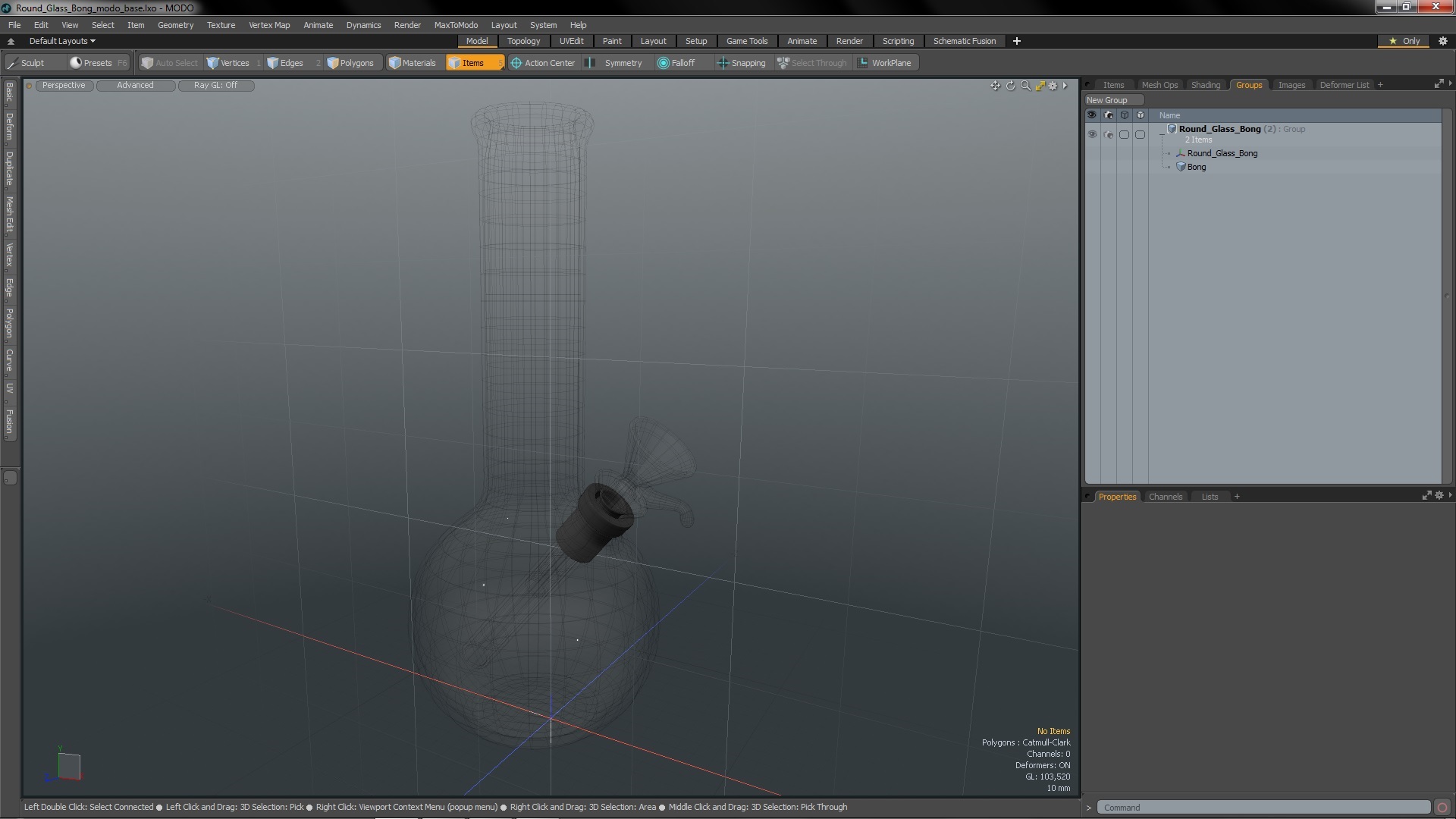Open layout settings gear at top right
This screenshot has width=1456, height=819.
1443,41
